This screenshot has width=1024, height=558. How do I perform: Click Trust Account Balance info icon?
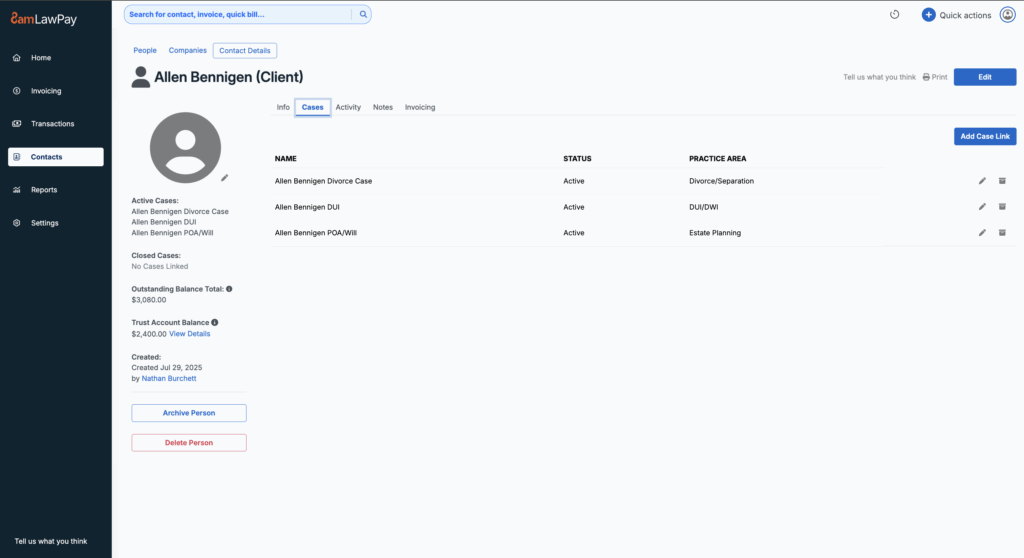click(x=215, y=323)
